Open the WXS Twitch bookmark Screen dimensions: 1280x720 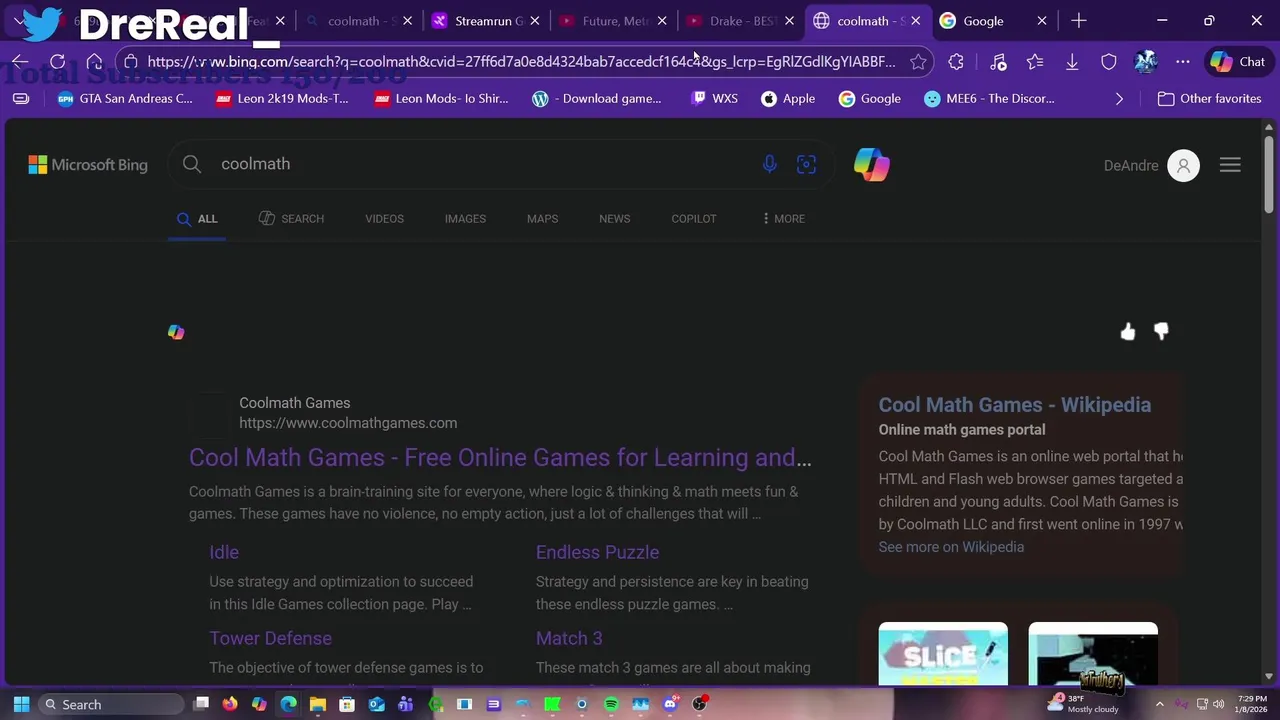pyautogui.click(x=714, y=98)
